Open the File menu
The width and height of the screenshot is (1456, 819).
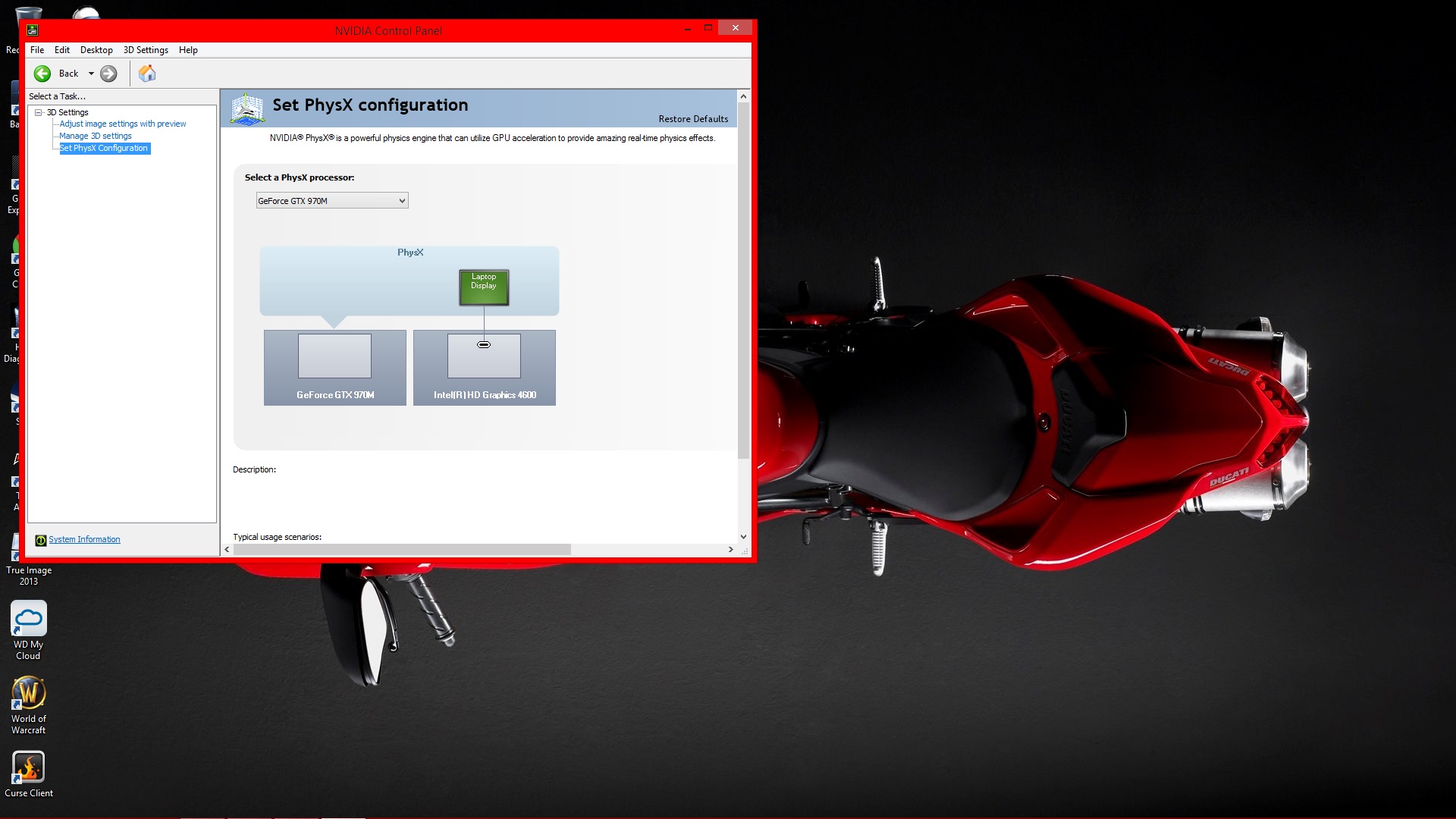37,50
